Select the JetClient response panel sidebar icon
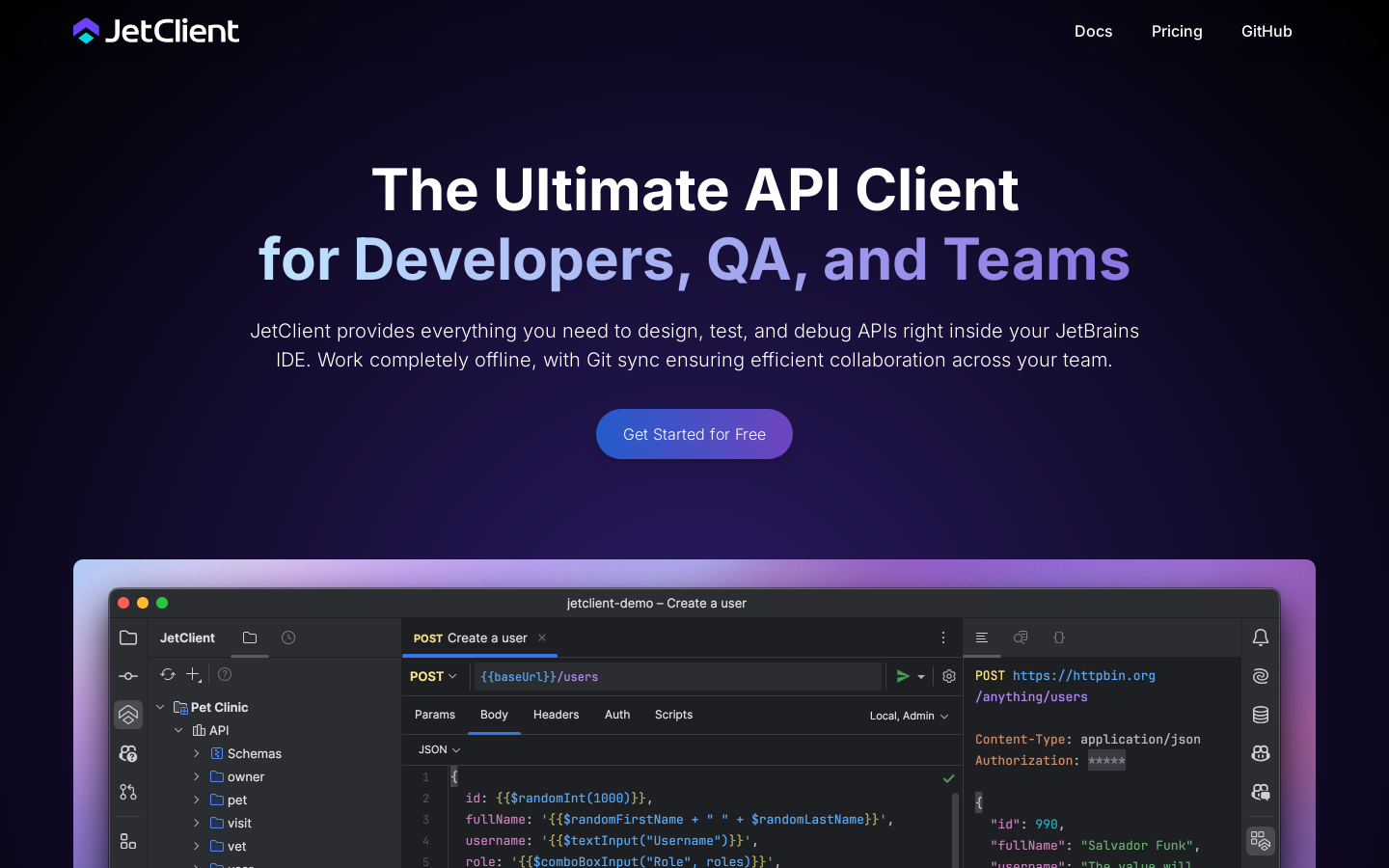Viewport: 1389px width, 868px height. 1261,841
